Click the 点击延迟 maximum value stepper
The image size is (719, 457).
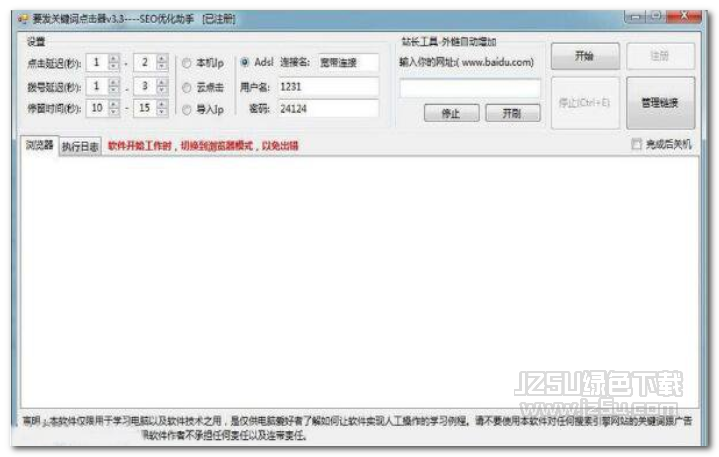point(162,62)
